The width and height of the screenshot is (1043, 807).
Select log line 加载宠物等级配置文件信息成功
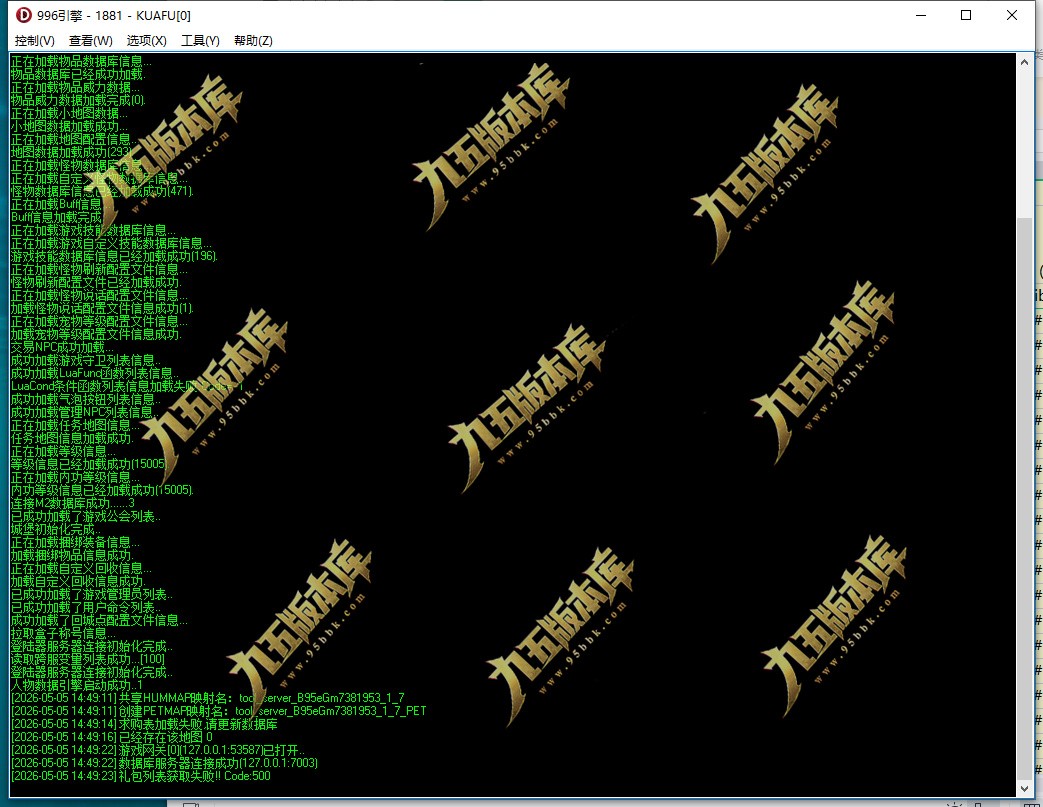96,334
